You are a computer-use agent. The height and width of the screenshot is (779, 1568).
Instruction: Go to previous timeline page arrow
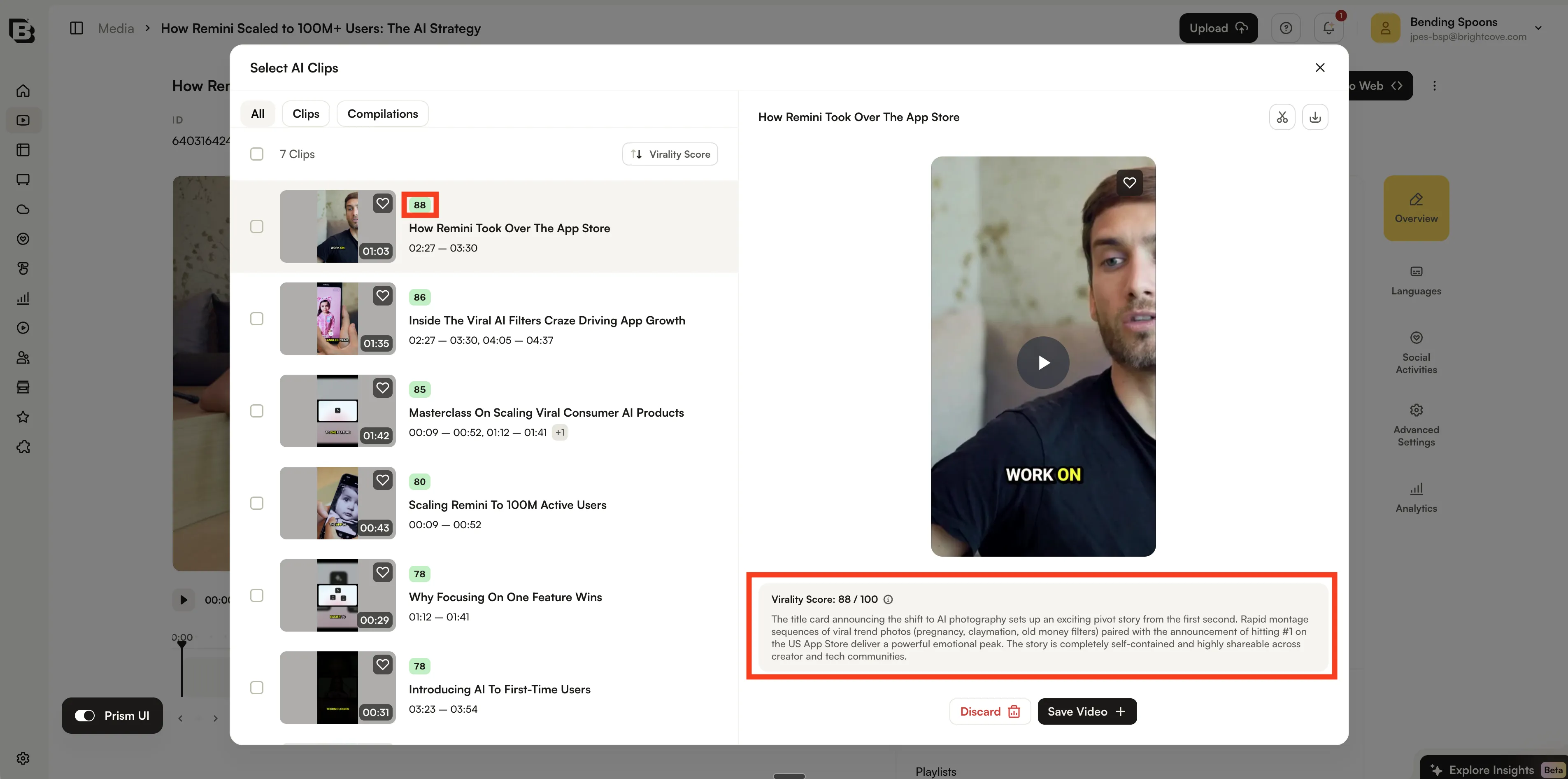[180, 718]
